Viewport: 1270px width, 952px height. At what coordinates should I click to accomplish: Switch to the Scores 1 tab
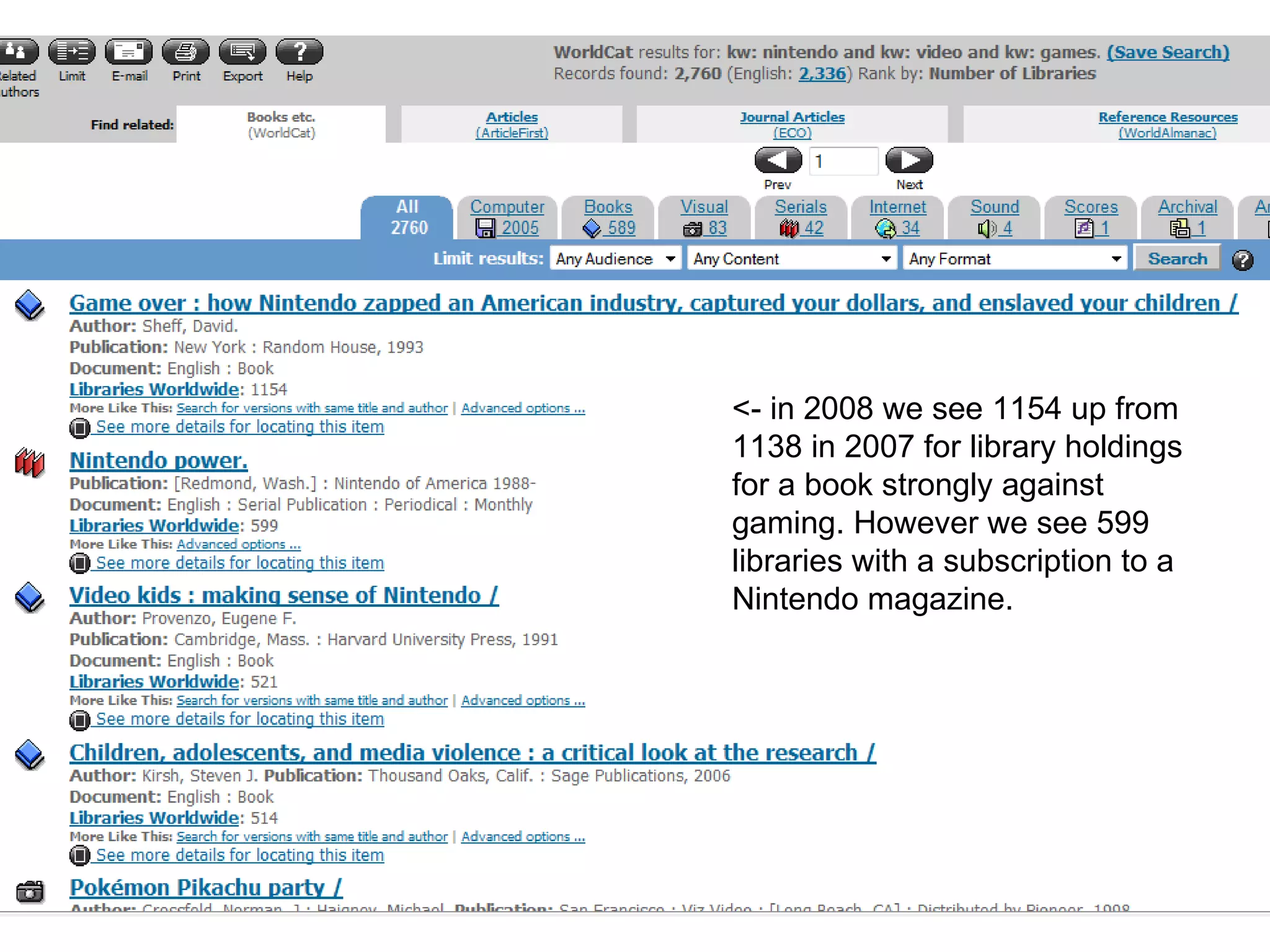(x=1091, y=218)
